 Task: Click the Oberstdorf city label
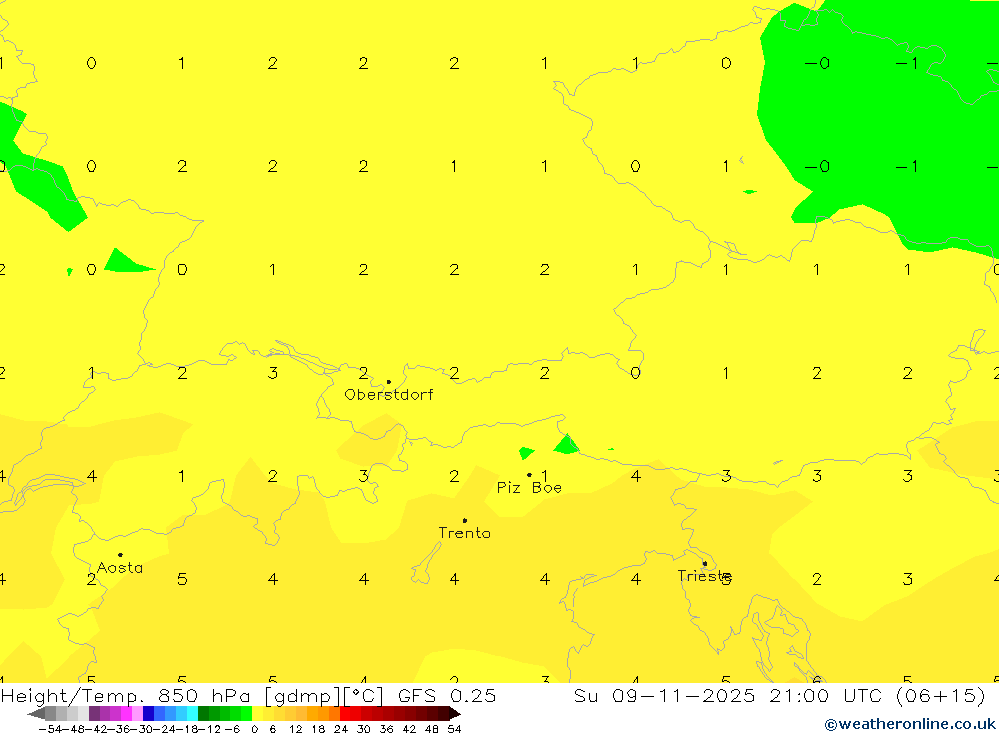(x=388, y=395)
